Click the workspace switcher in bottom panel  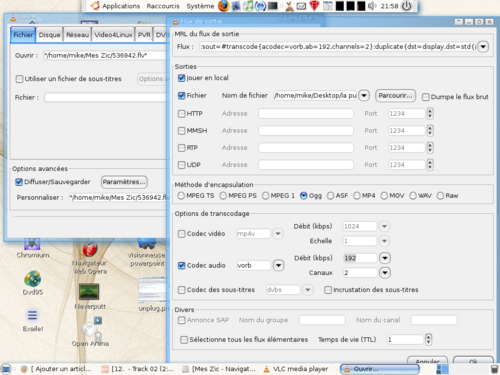(443, 369)
